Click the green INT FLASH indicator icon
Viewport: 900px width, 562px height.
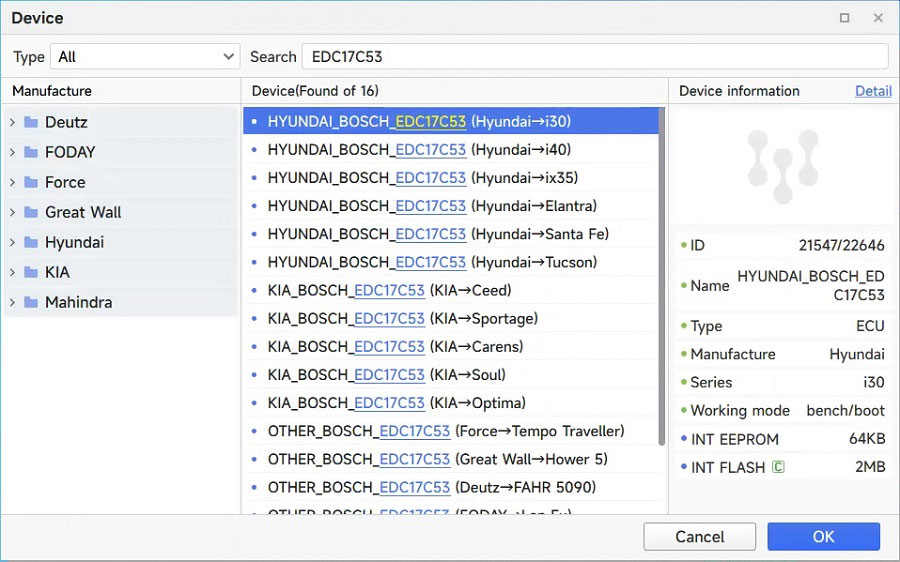point(778,467)
